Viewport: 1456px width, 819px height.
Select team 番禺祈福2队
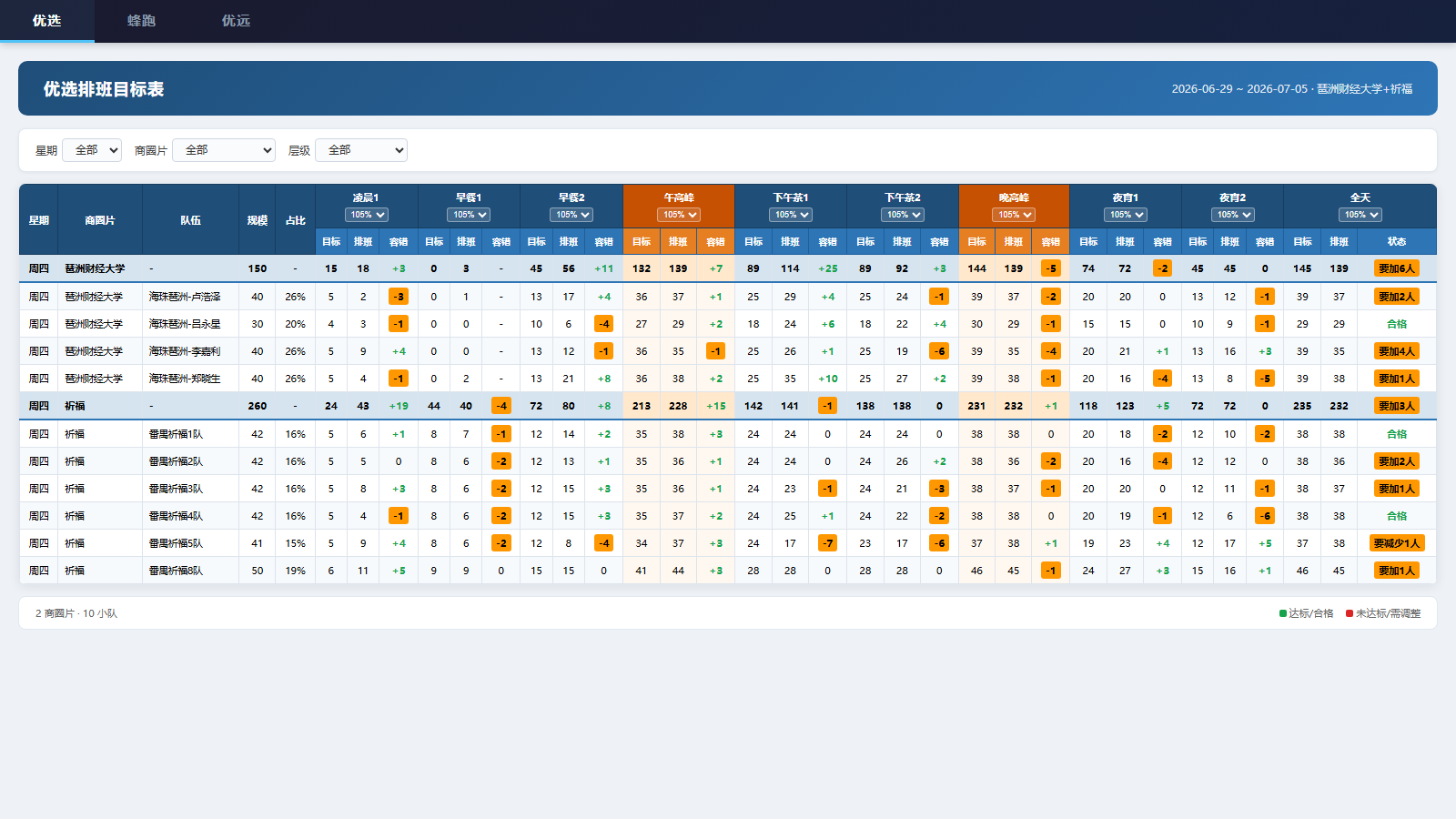pos(177,461)
